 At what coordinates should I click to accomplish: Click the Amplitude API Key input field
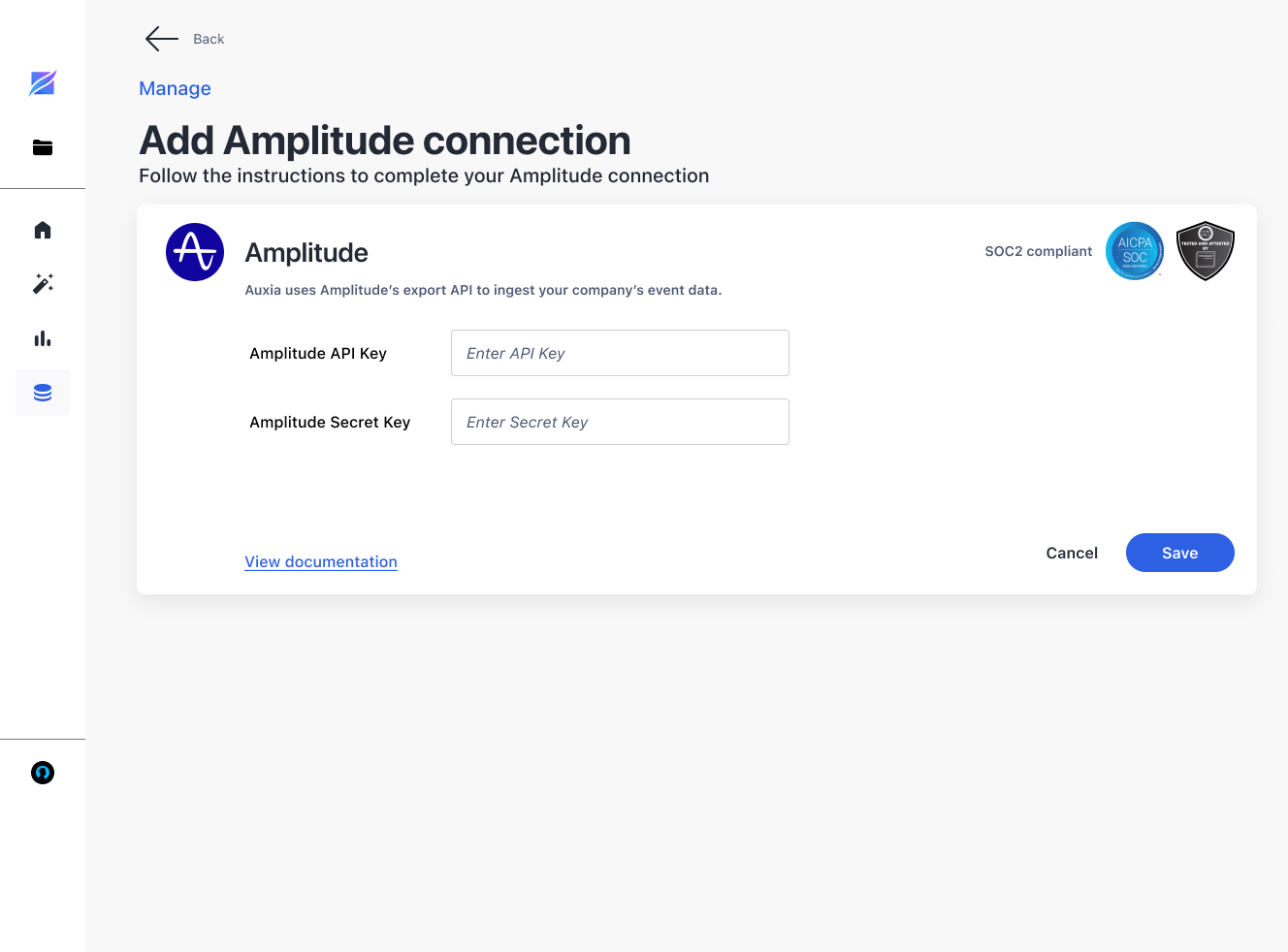pyautogui.click(x=620, y=353)
